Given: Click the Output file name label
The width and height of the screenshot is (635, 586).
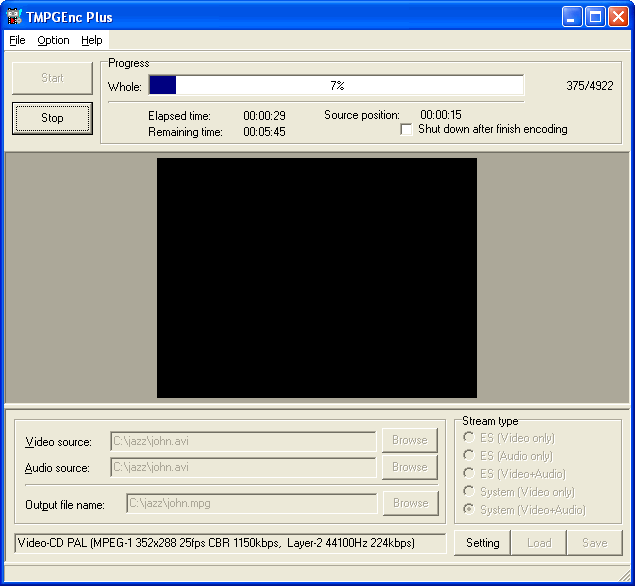Looking at the screenshot, I should click(x=65, y=505).
